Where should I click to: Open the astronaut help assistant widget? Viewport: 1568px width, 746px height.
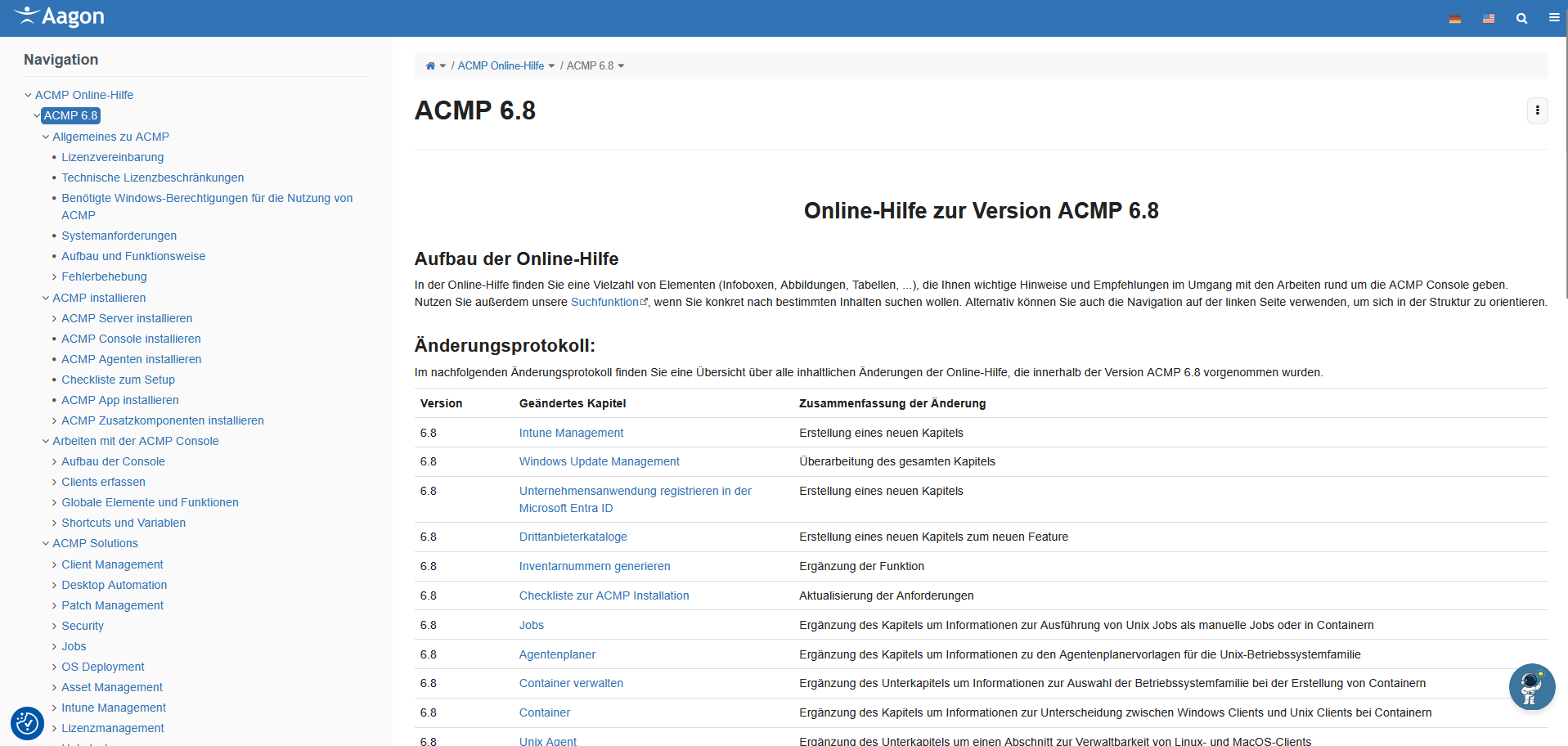(1531, 687)
